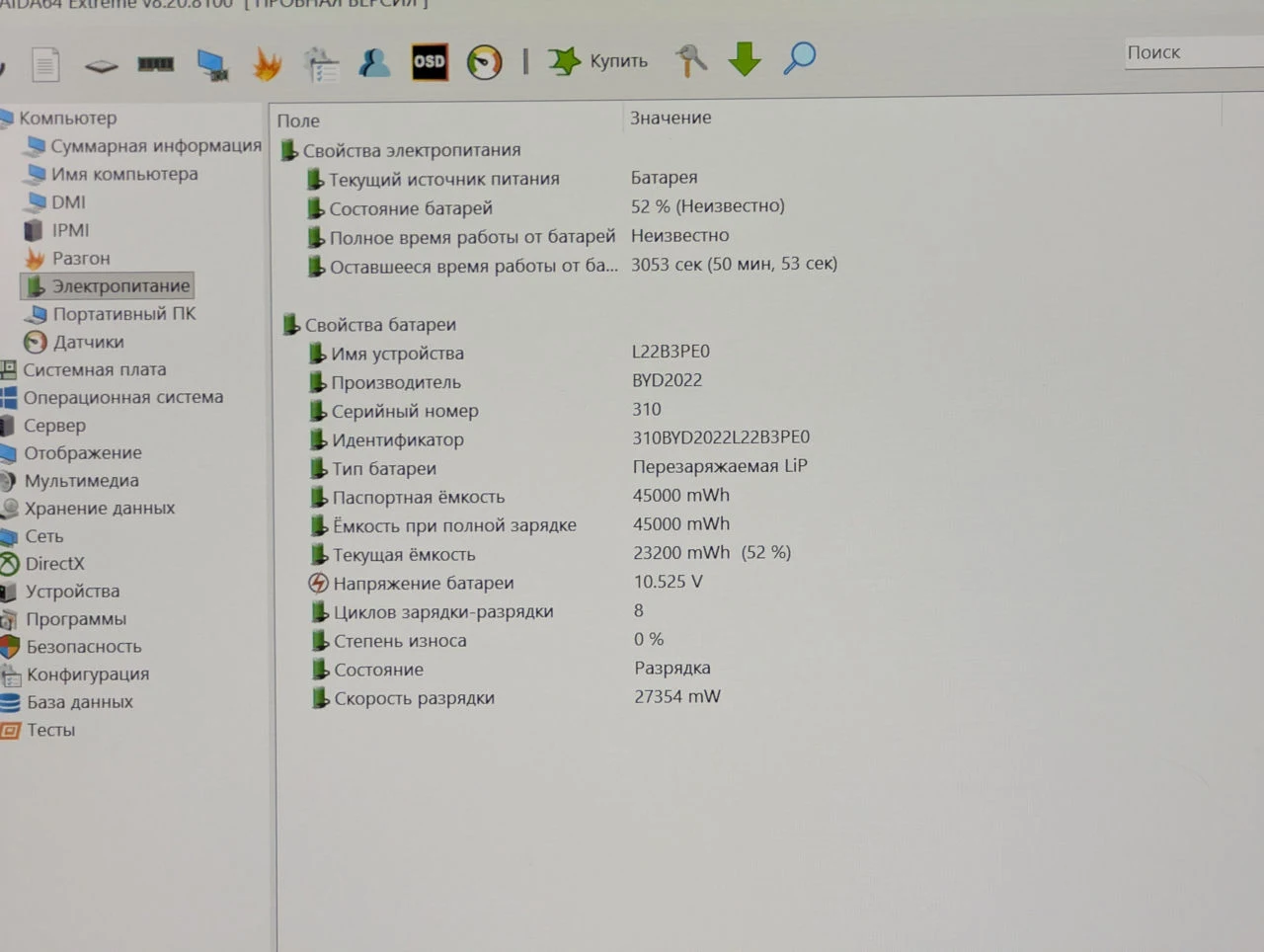Click the user profile icon in toolbar

(x=374, y=62)
